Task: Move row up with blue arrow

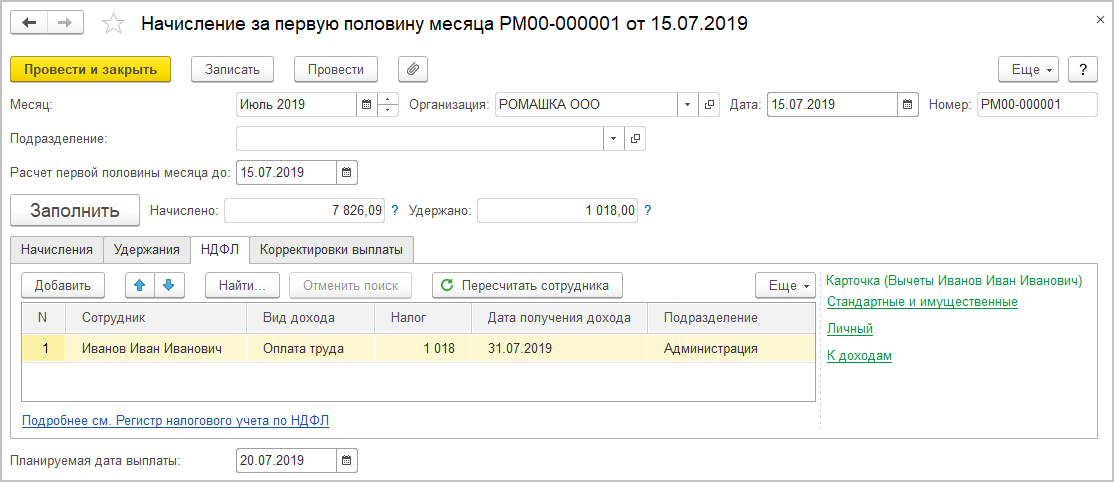Action: point(140,285)
